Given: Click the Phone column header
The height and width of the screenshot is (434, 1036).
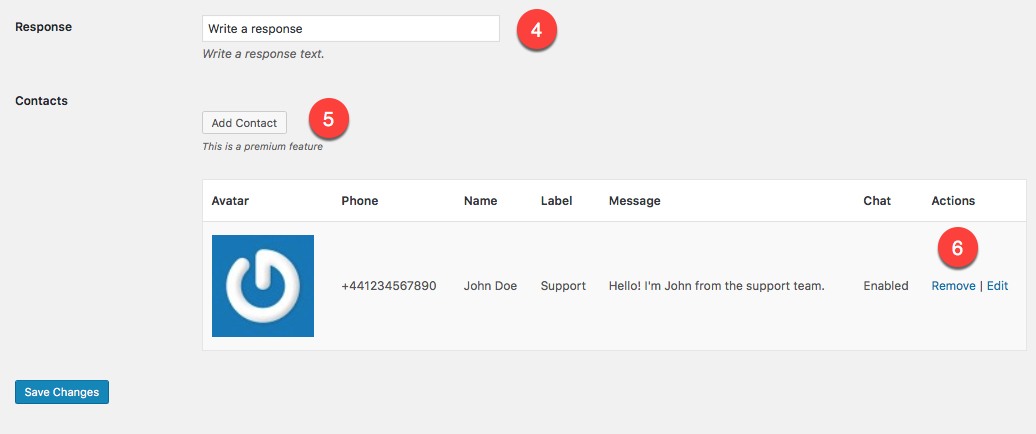Looking at the screenshot, I should pyautogui.click(x=359, y=201).
